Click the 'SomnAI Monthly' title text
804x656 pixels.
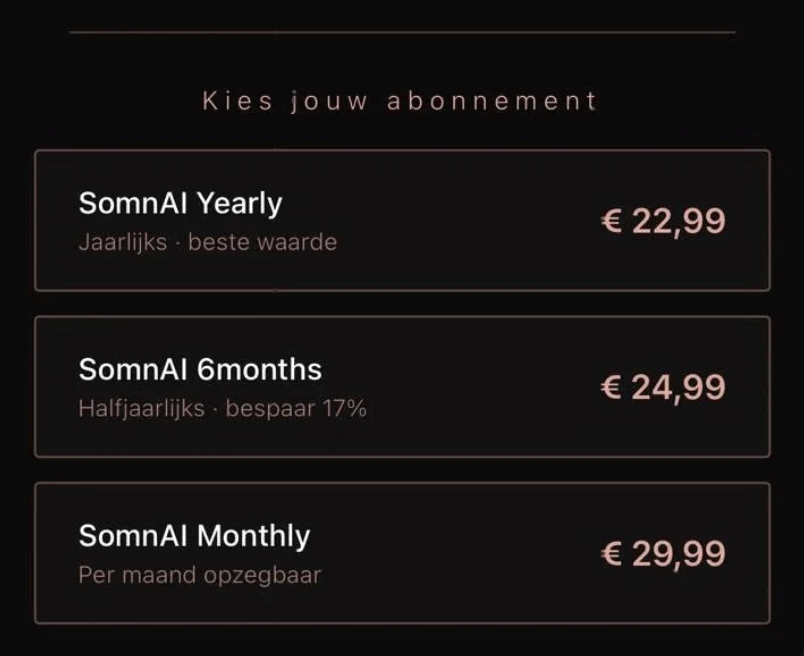pyautogui.click(x=194, y=535)
